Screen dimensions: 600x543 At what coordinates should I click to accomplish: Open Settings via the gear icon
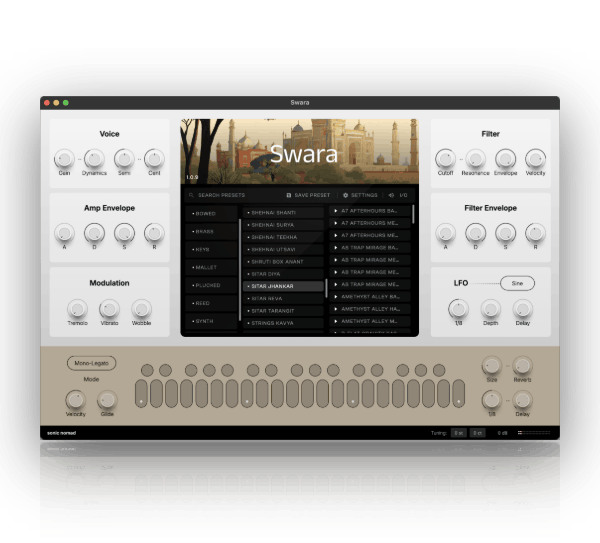click(x=345, y=195)
